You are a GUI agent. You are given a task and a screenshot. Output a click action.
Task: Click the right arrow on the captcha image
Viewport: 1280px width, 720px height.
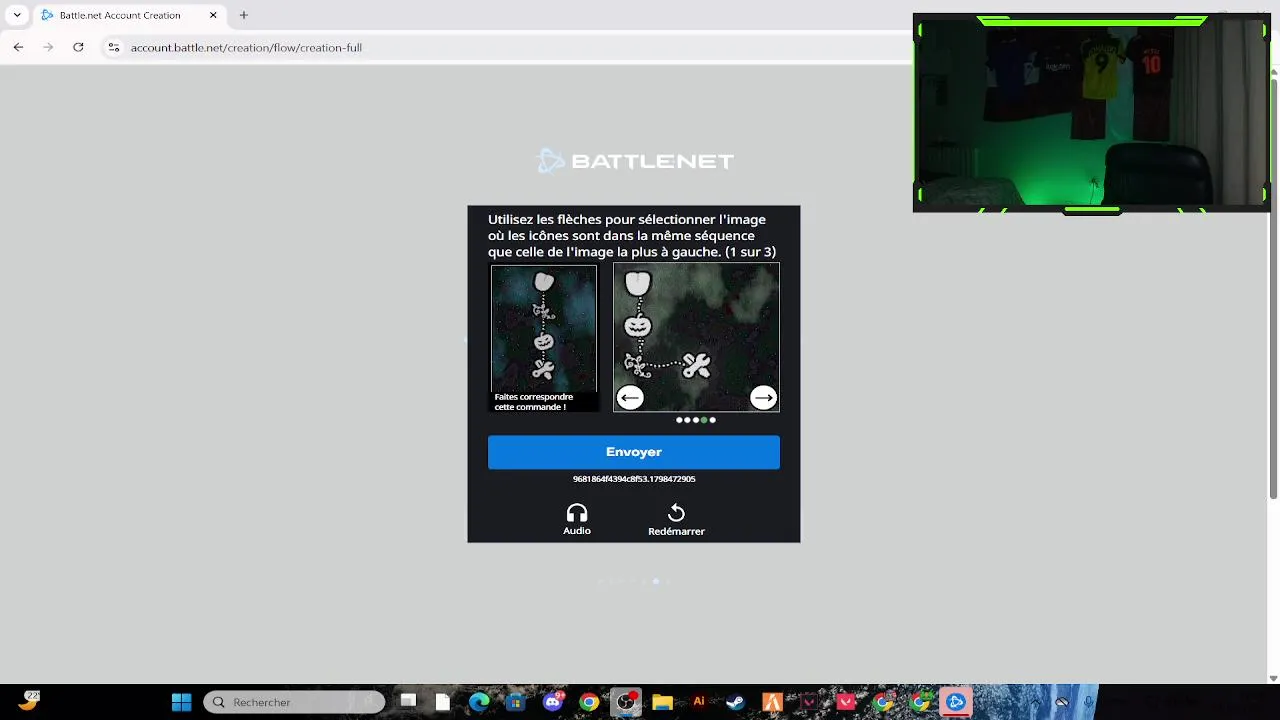pyautogui.click(x=763, y=398)
